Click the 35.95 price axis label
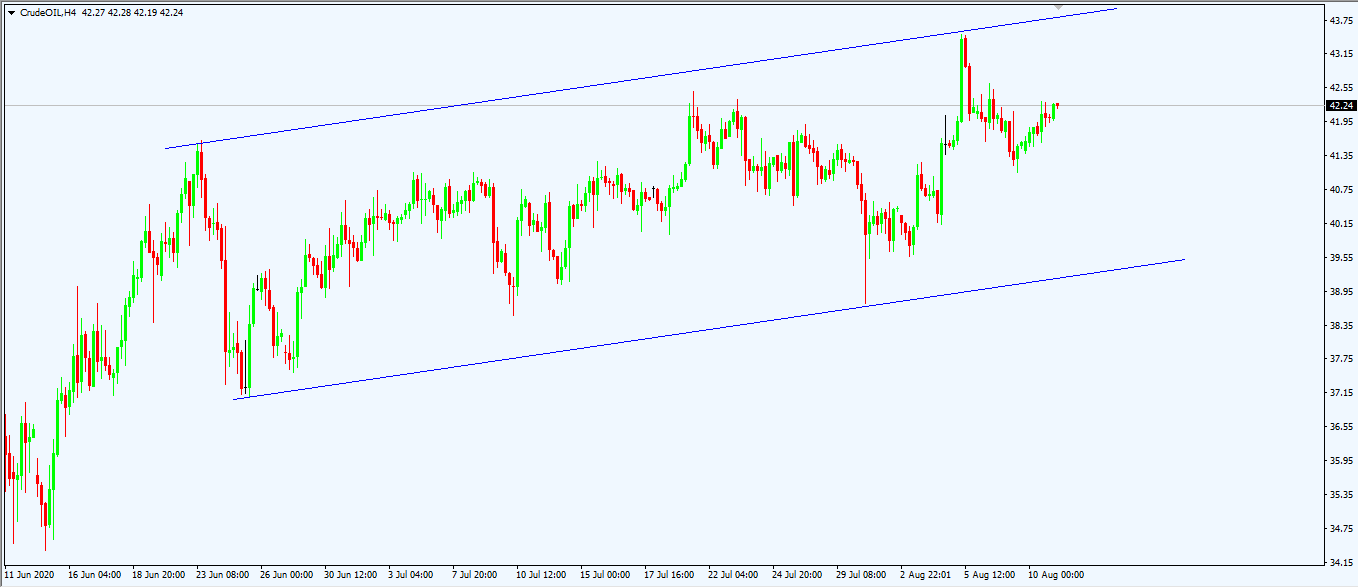1358x588 pixels. (x=1341, y=461)
